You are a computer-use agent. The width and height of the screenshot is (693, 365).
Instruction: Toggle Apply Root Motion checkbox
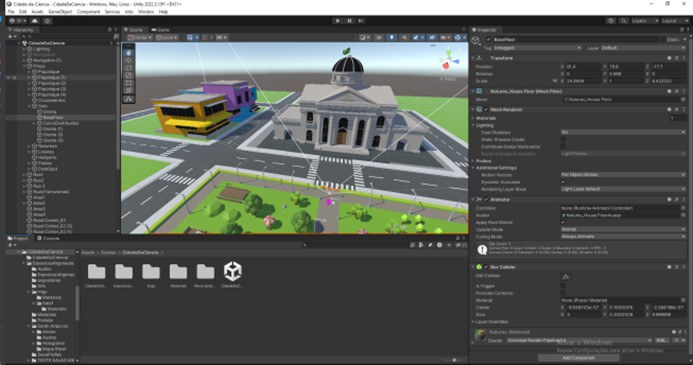pos(563,222)
